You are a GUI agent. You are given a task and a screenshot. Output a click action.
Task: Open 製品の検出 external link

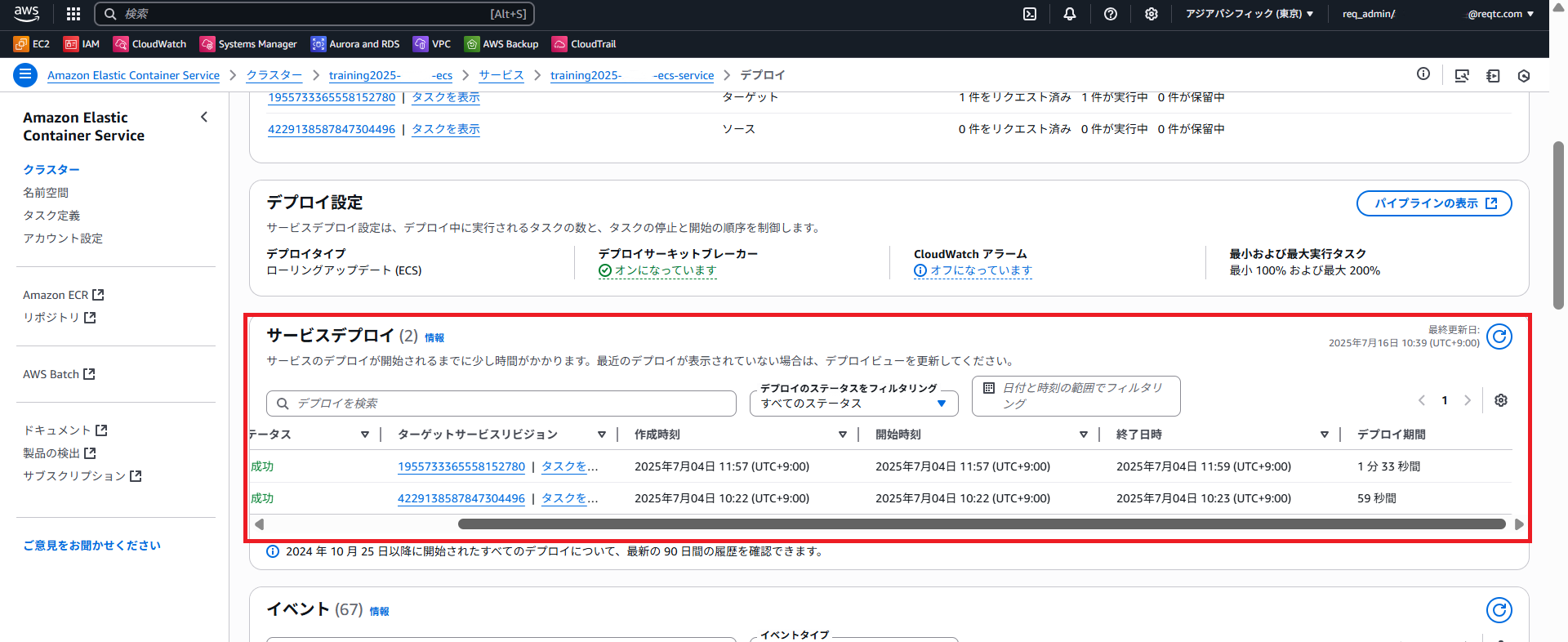pos(60,453)
